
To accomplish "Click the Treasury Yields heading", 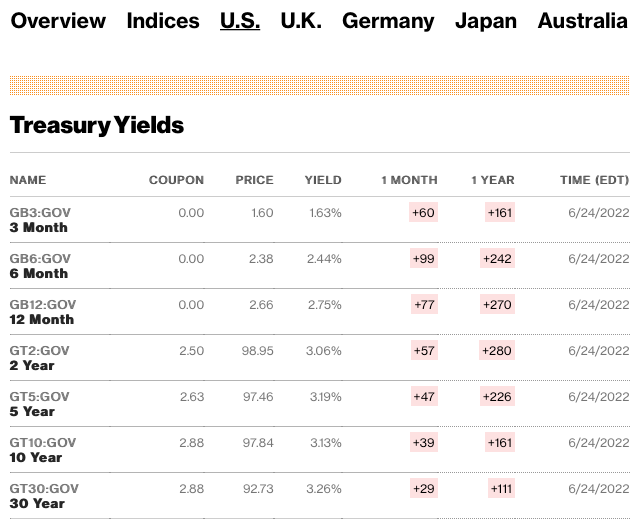I will 97,125.
